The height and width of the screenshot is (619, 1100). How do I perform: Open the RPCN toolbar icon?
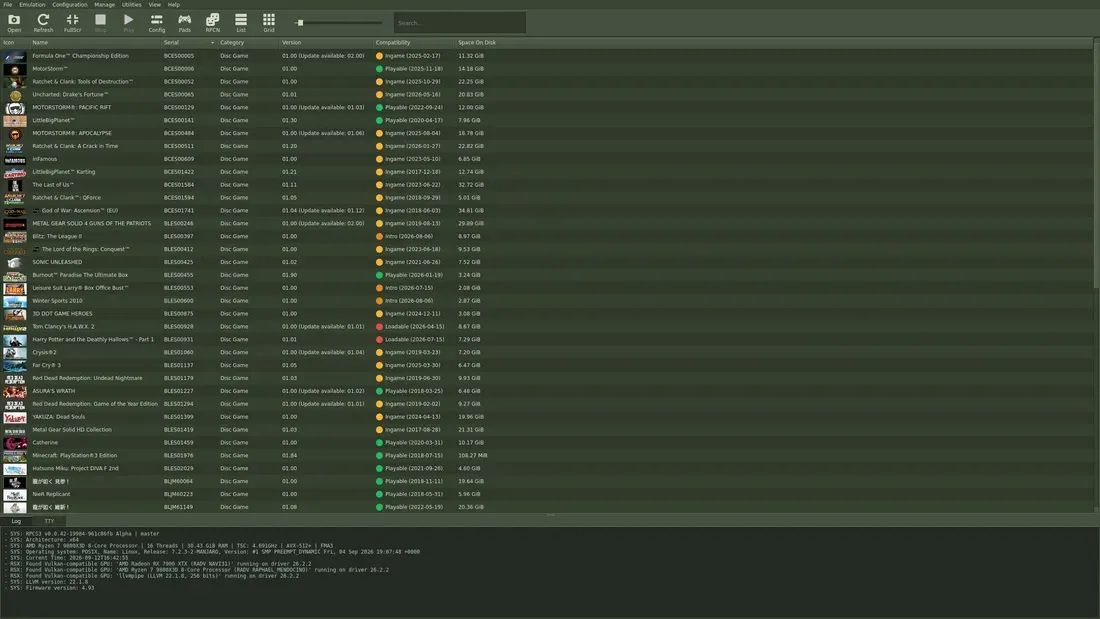(213, 22)
